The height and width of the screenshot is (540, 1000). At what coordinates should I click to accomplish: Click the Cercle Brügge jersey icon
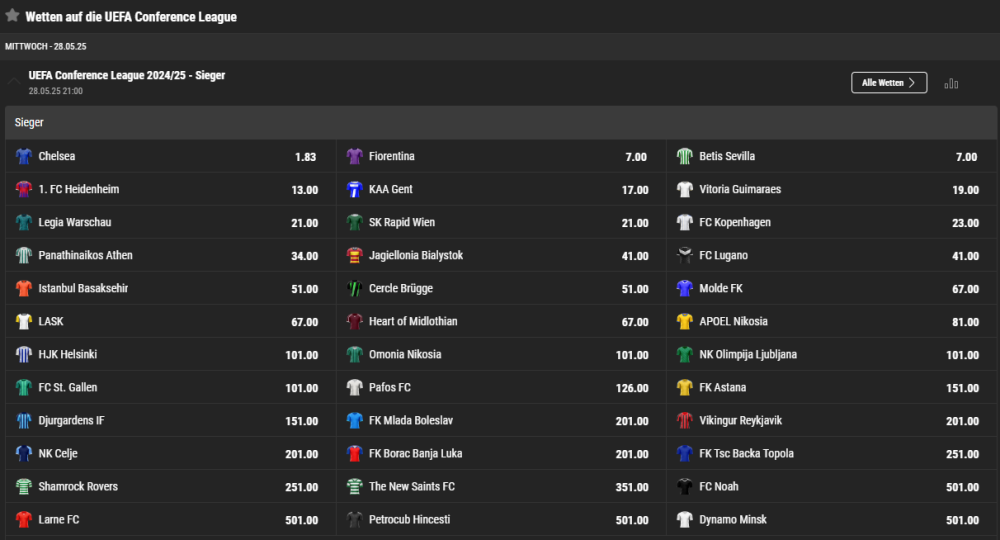pyautogui.click(x=354, y=289)
